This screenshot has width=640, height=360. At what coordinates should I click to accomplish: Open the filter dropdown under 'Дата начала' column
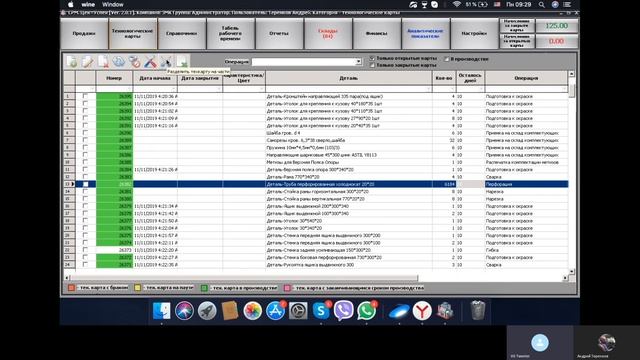(174, 89)
